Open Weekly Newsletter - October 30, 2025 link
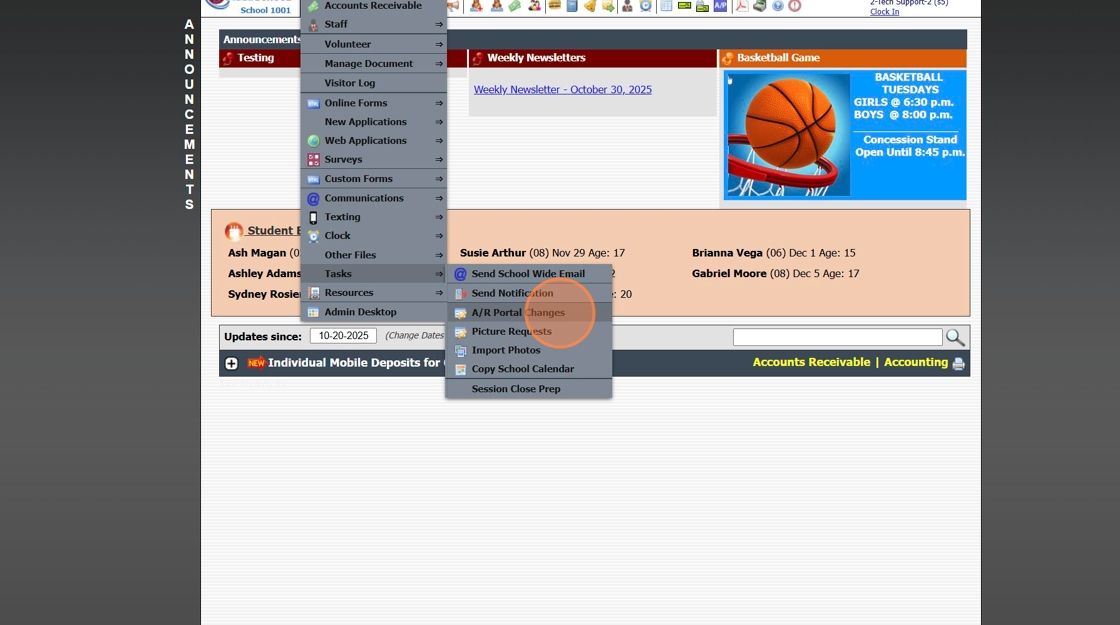The height and width of the screenshot is (625, 1120). tap(563, 89)
